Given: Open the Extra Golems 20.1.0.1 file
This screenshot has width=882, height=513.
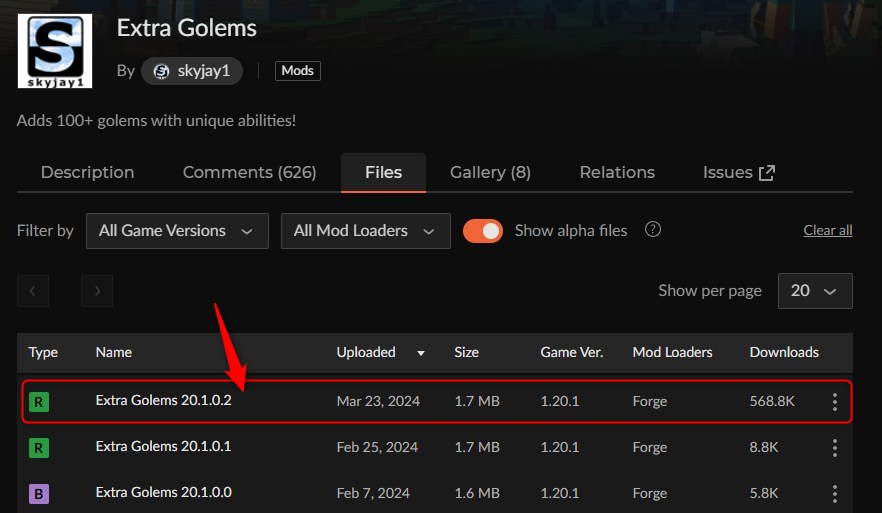Looking at the screenshot, I should click(x=163, y=447).
